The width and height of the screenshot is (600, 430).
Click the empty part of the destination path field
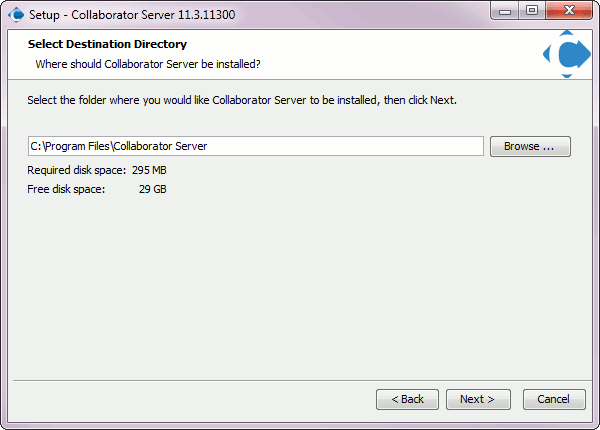[x=344, y=146]
